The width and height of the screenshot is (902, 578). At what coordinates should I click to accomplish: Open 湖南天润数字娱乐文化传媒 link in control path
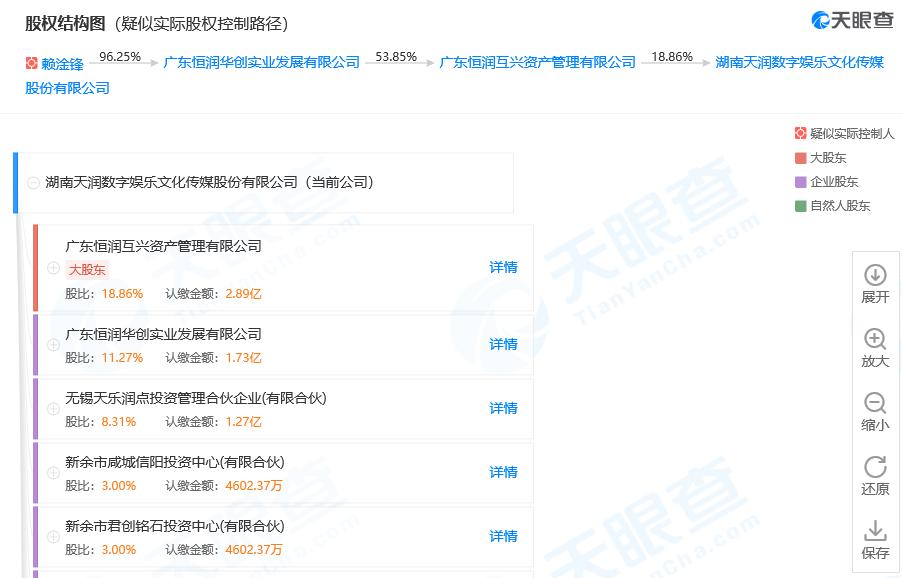tap(800, 62)
